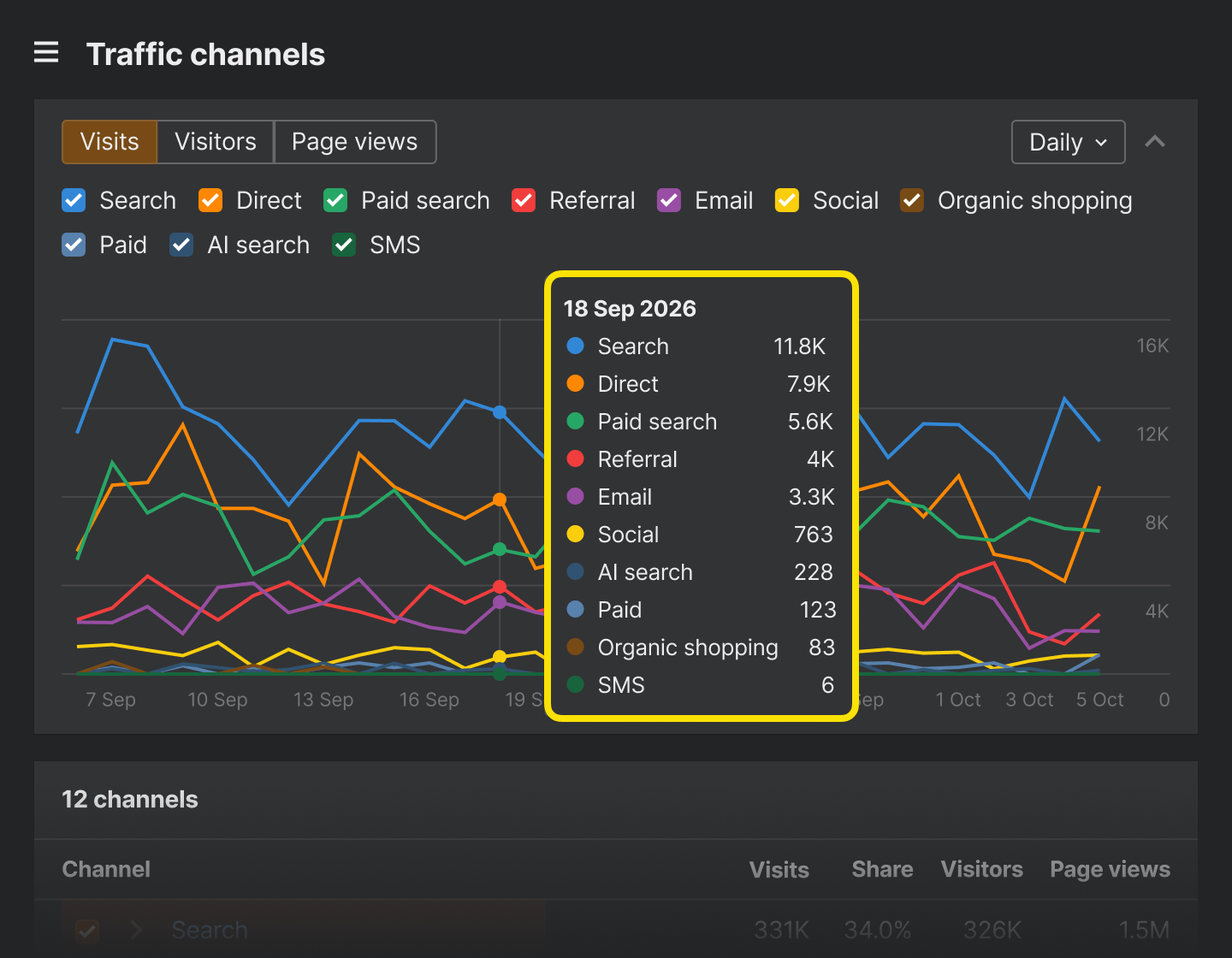Click the '13 Sep' axis label
1232x958 pixels.
pyautogui.click(x=323, y=700)
